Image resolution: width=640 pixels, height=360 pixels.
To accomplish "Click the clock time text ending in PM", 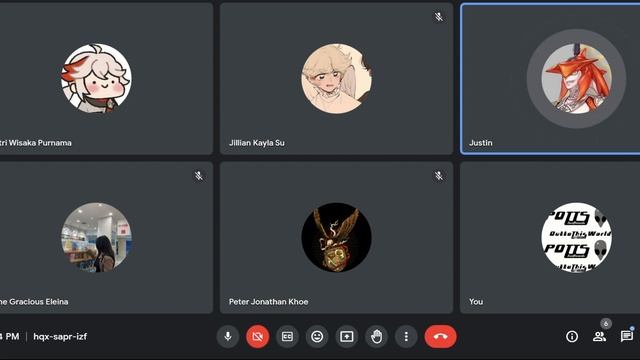I will 10,337.
